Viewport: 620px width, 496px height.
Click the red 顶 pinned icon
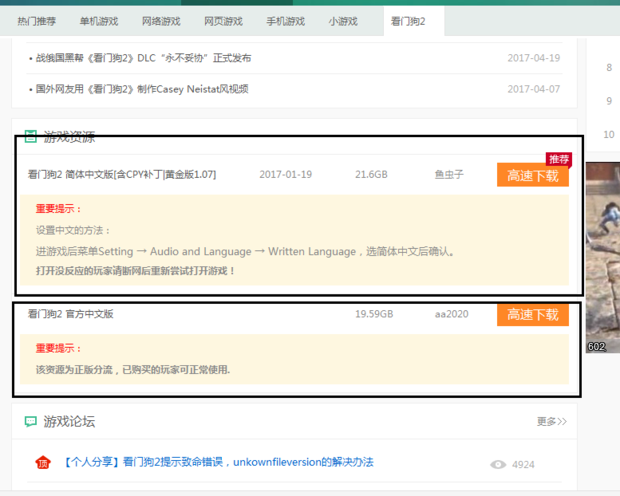pos(43,462)
